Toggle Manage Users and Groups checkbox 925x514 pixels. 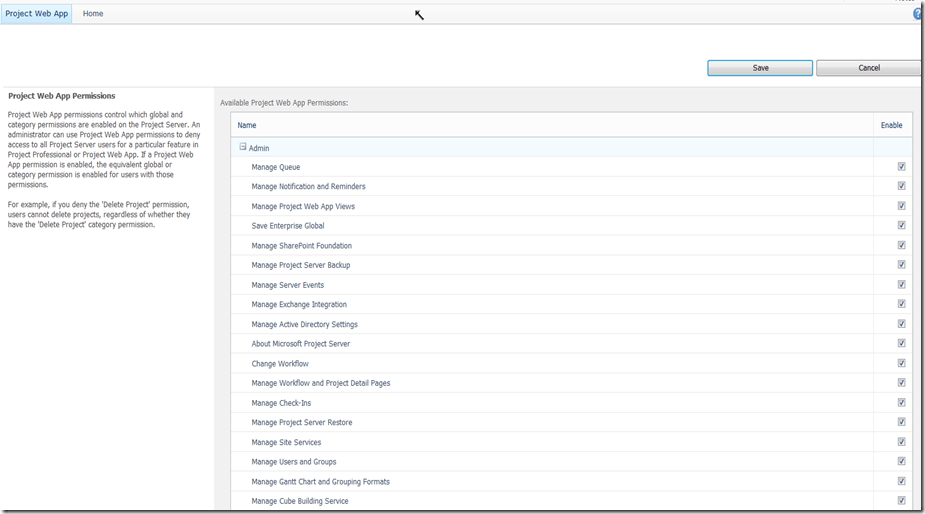pos(901,461)
